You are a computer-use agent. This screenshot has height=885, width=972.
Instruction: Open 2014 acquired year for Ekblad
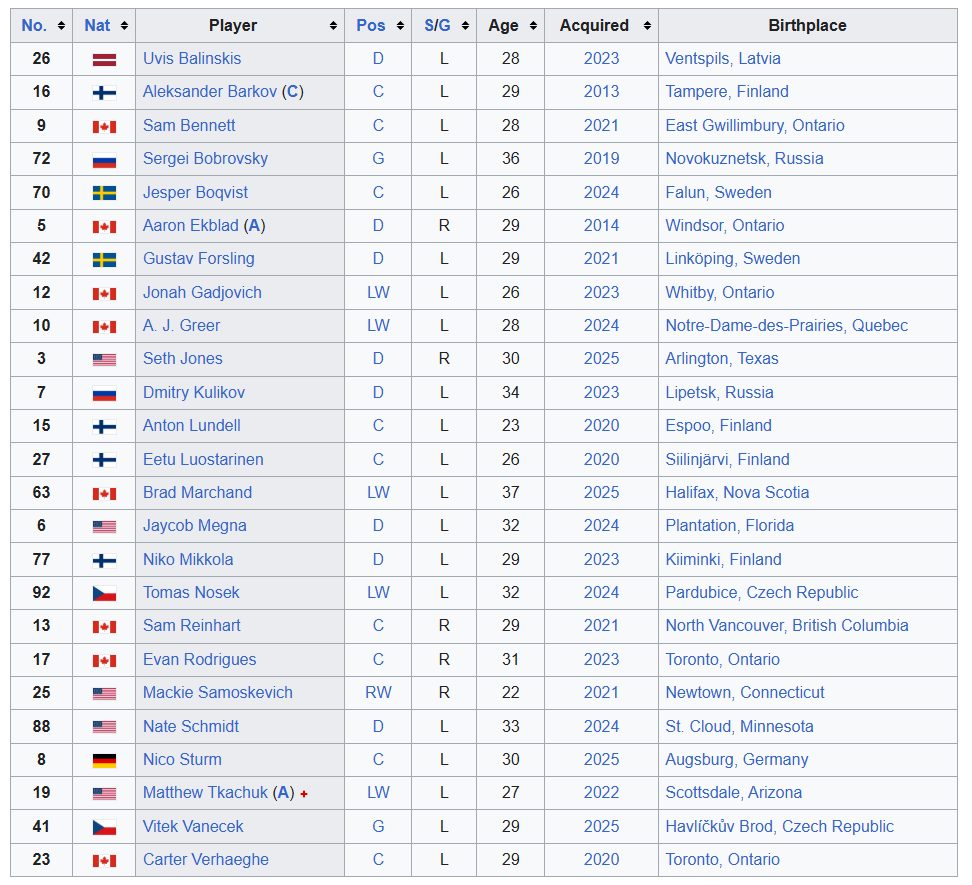pyautogui.click(x=601, y=226)
